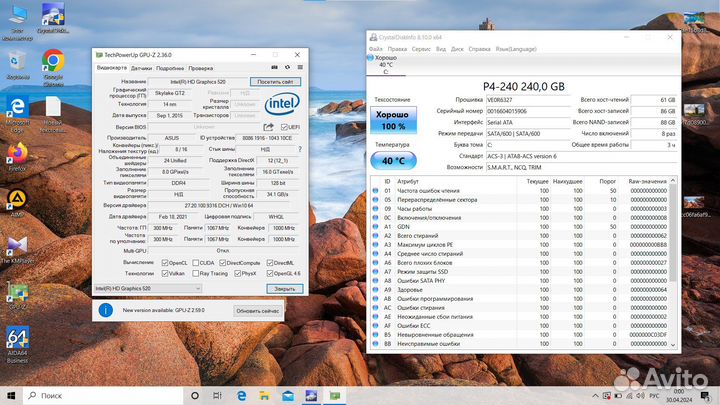Click the Windows Start button
Viewport: 720px width, 405px height.
[x=11, y=395]
